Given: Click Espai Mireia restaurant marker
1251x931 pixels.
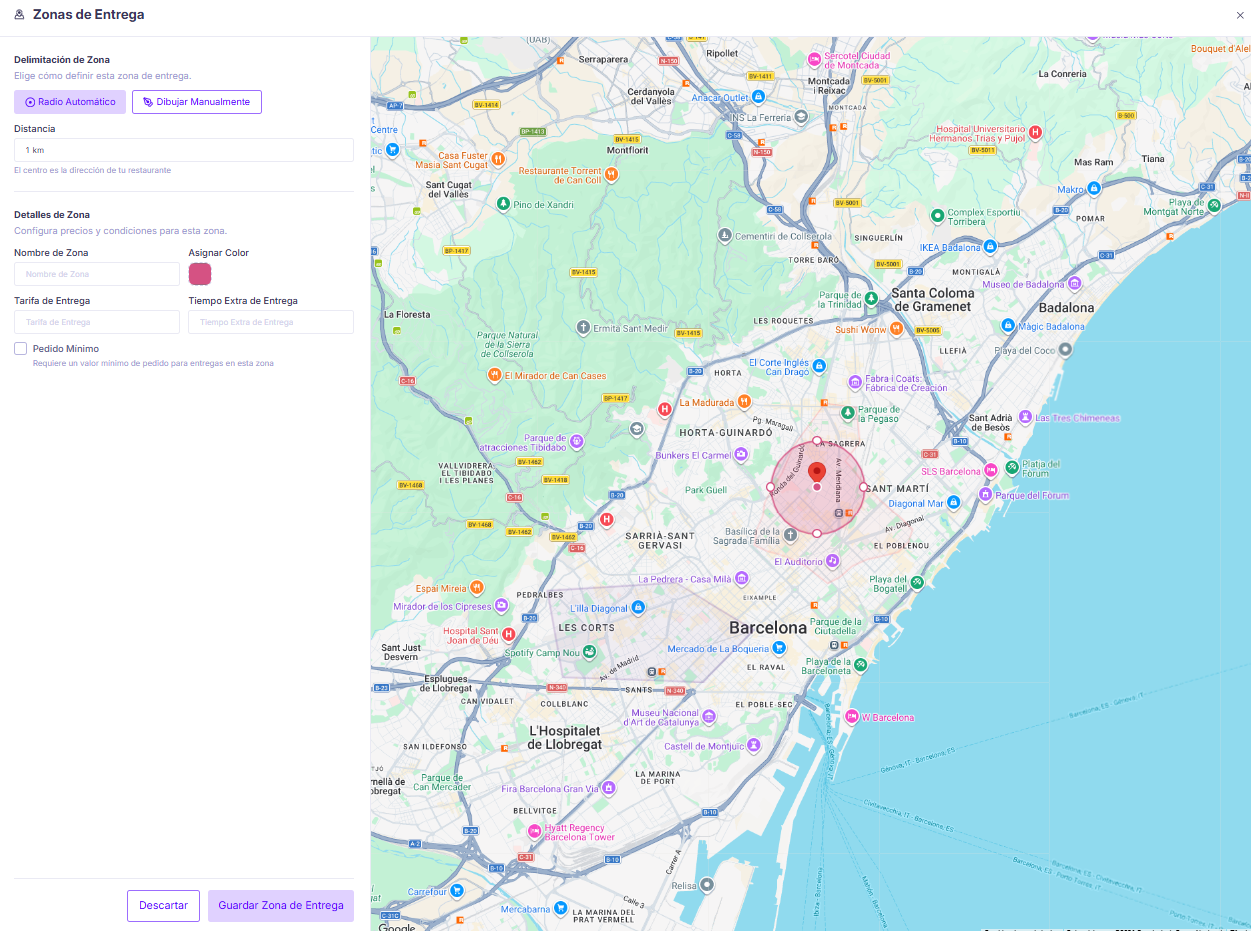Looking at the screenshot, I should (x=477, y=588).
